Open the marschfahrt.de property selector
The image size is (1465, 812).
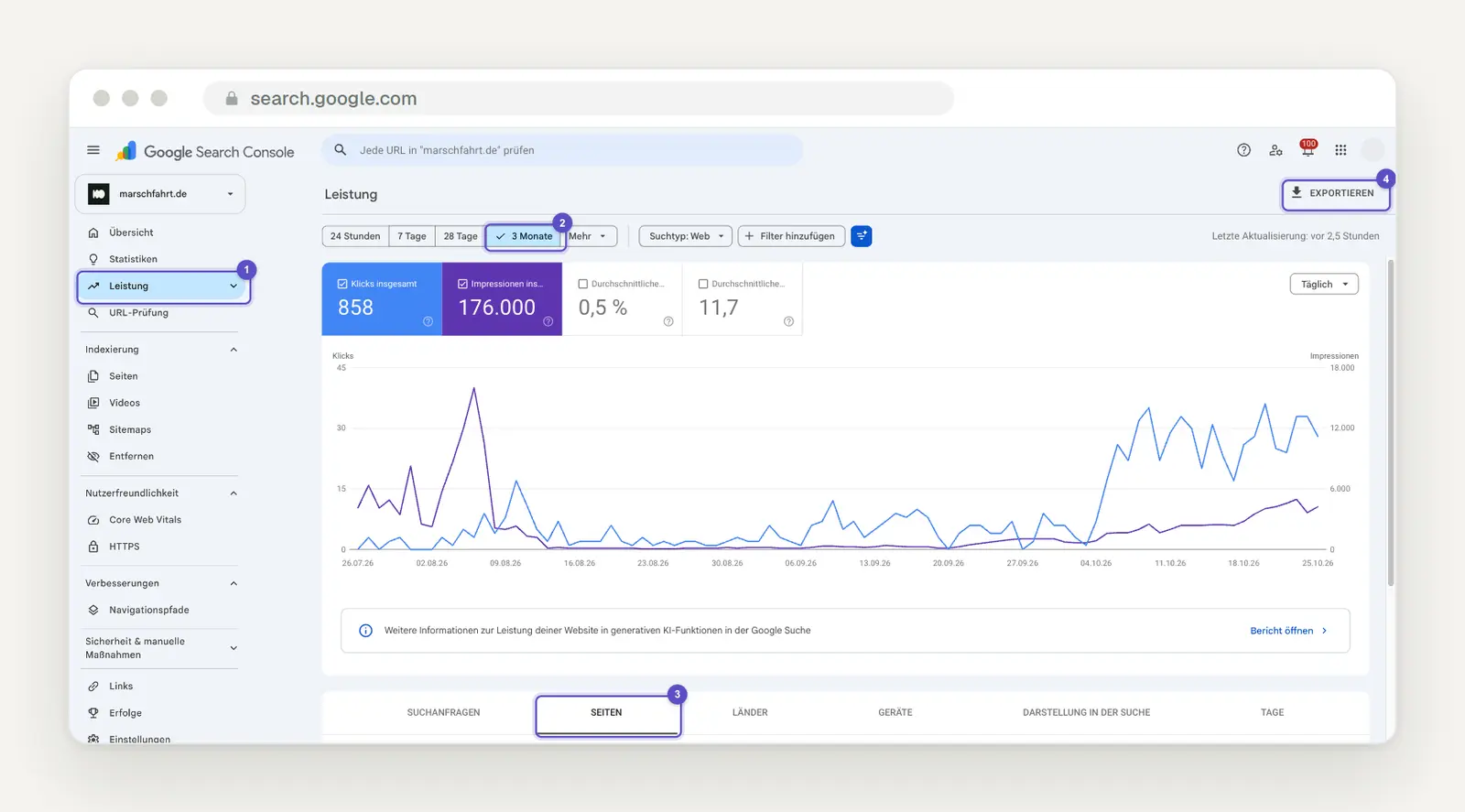[160, 194]
